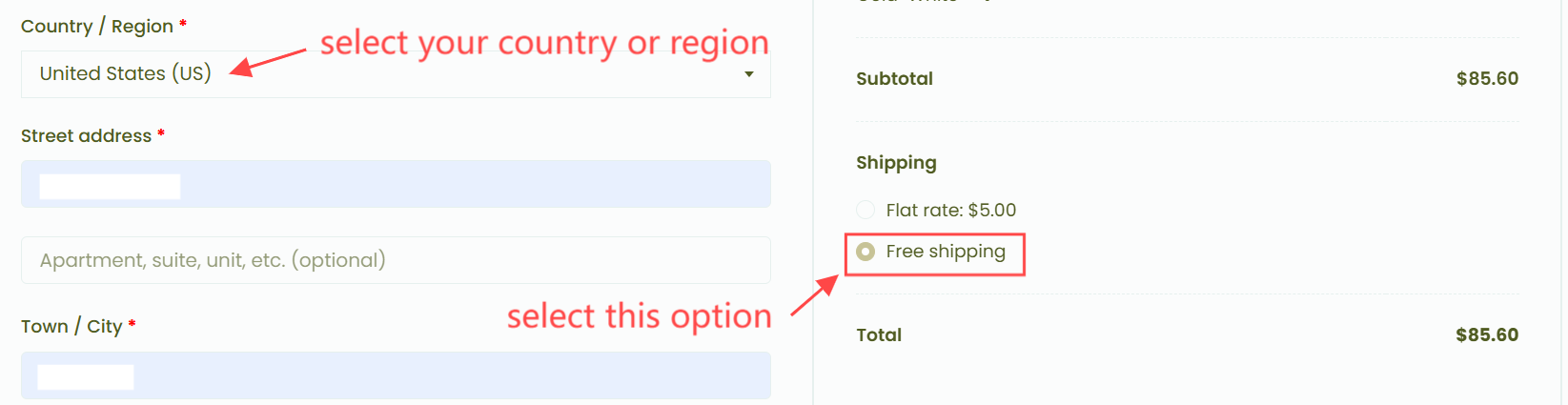Click the red arrow pointing at United States
This screenshot has width=1568, height=405.
267,62
